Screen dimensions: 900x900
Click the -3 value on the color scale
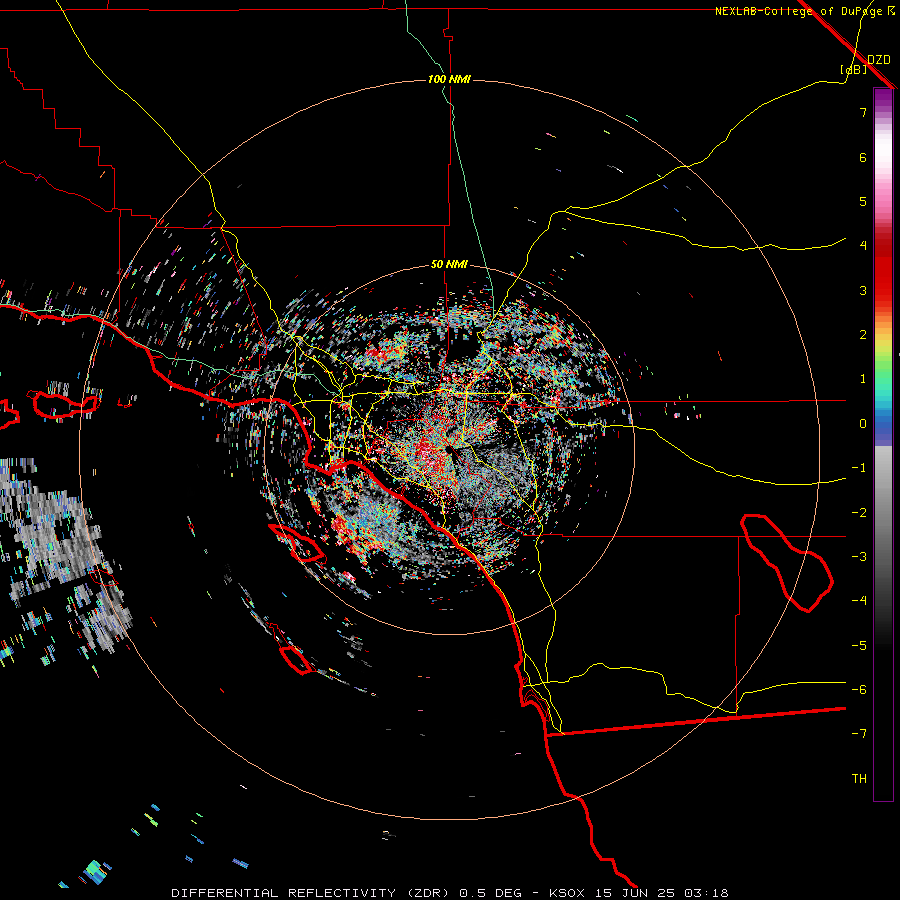(859, 557)
